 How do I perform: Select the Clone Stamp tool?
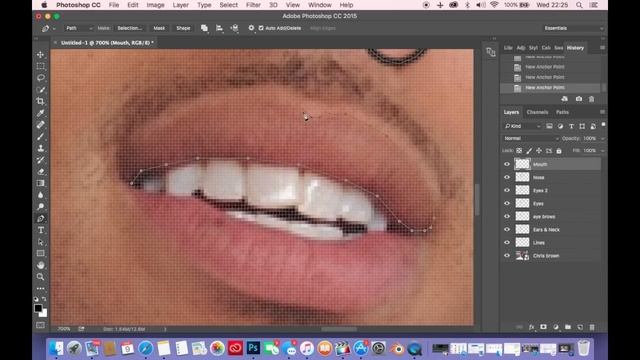coord(40,148)
